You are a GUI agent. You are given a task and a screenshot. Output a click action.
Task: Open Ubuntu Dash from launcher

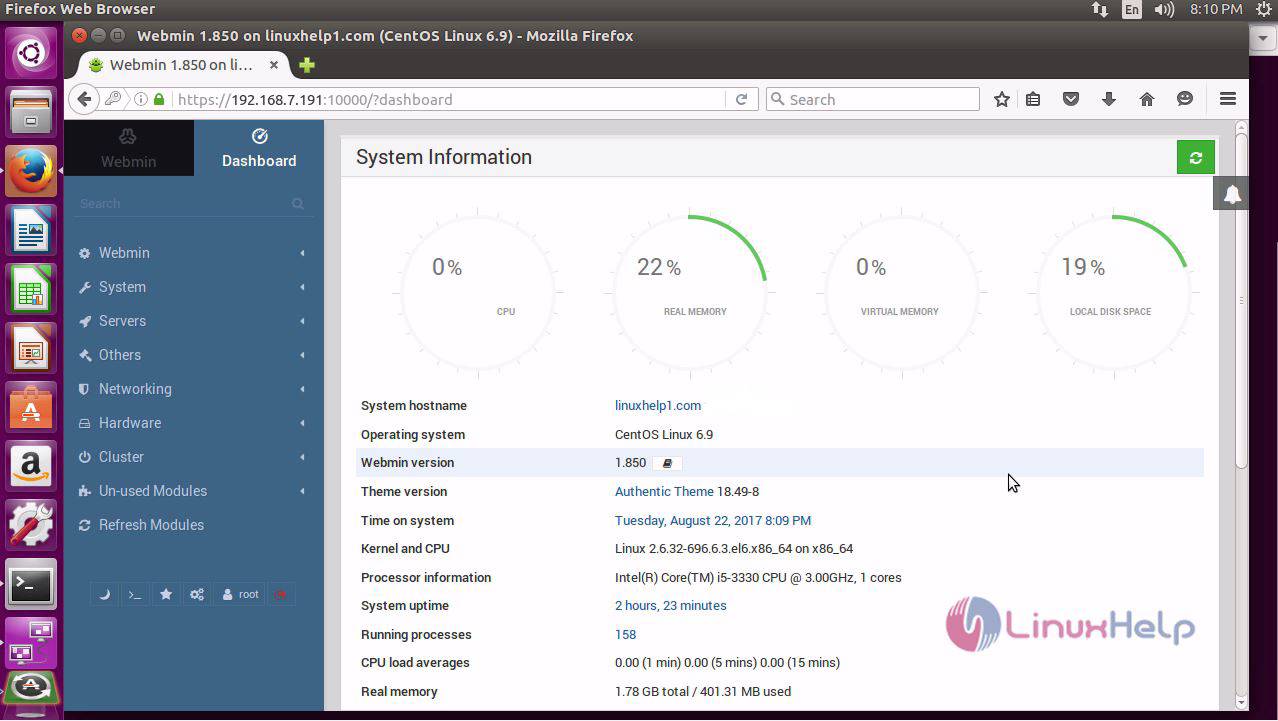pyautogui.click(x=31, y=52)
